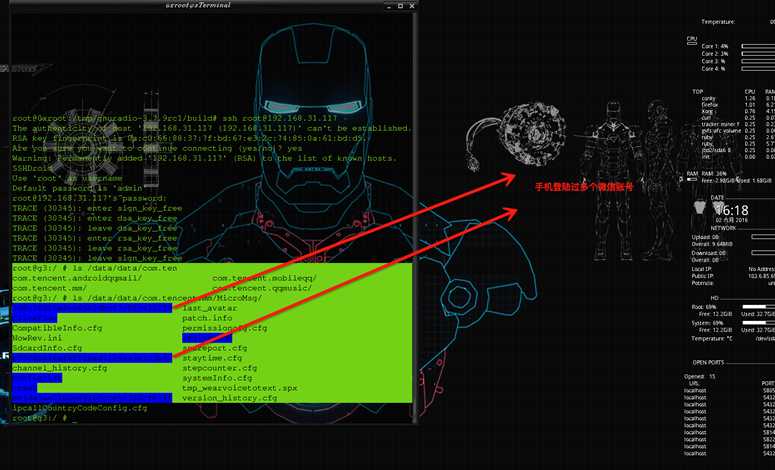The image size is (775, 470).
Task: Click 'NowRev.ini' file name
Action: pyautogui.click(x=37, y=338)
